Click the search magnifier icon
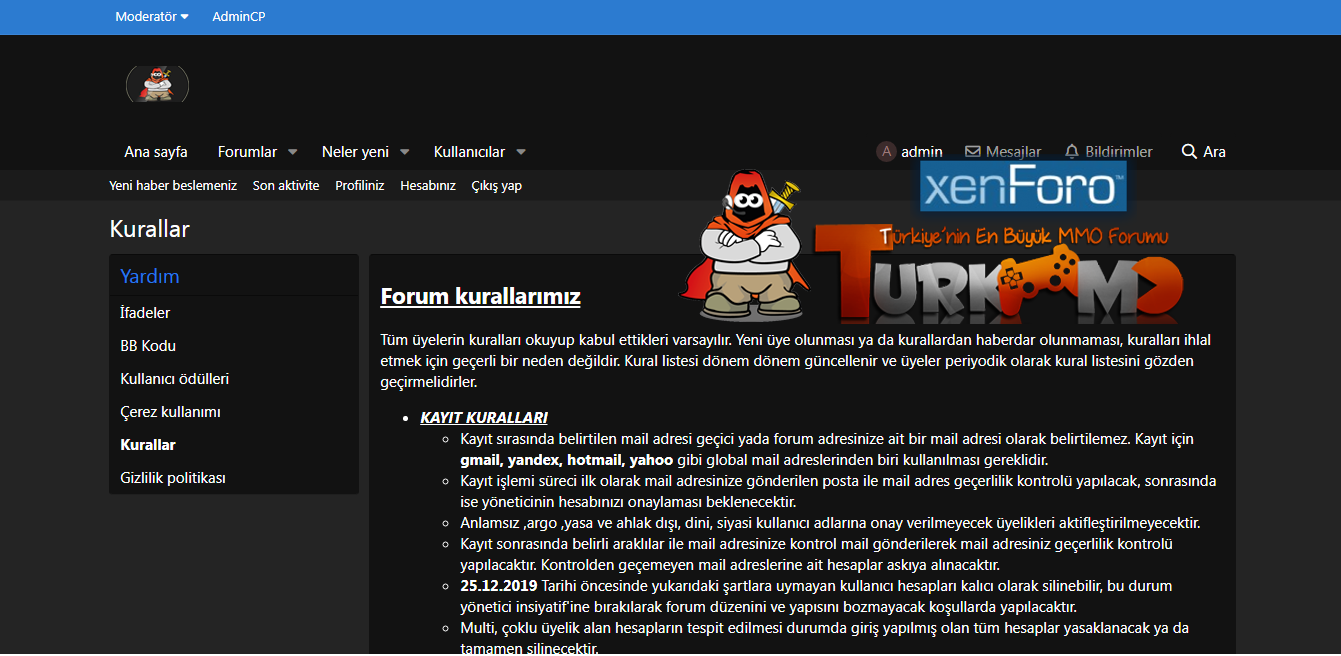 coord(1189,152)
